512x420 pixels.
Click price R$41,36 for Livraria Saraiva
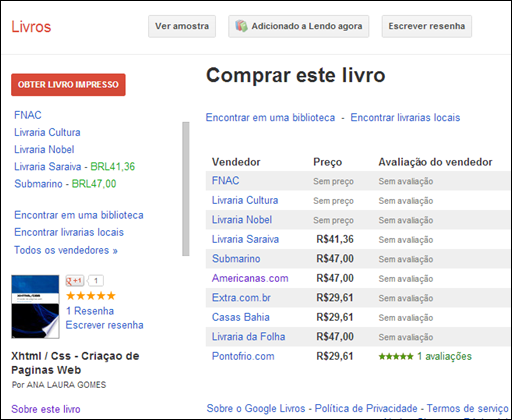[335, 239]
